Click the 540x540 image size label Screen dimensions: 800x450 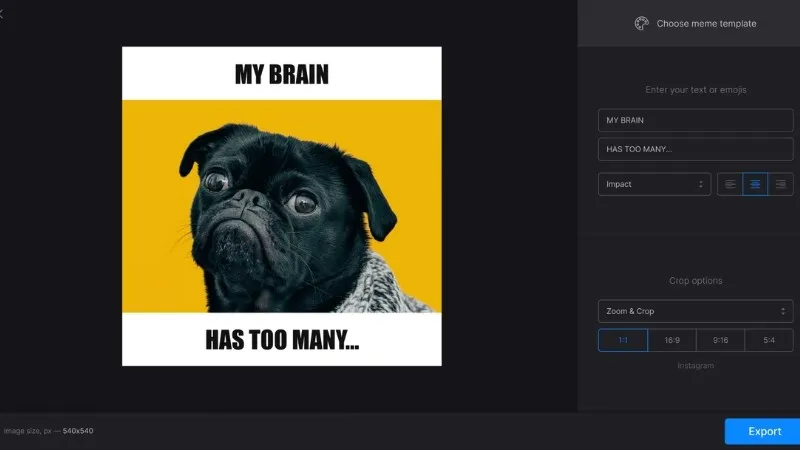point(79,431)
